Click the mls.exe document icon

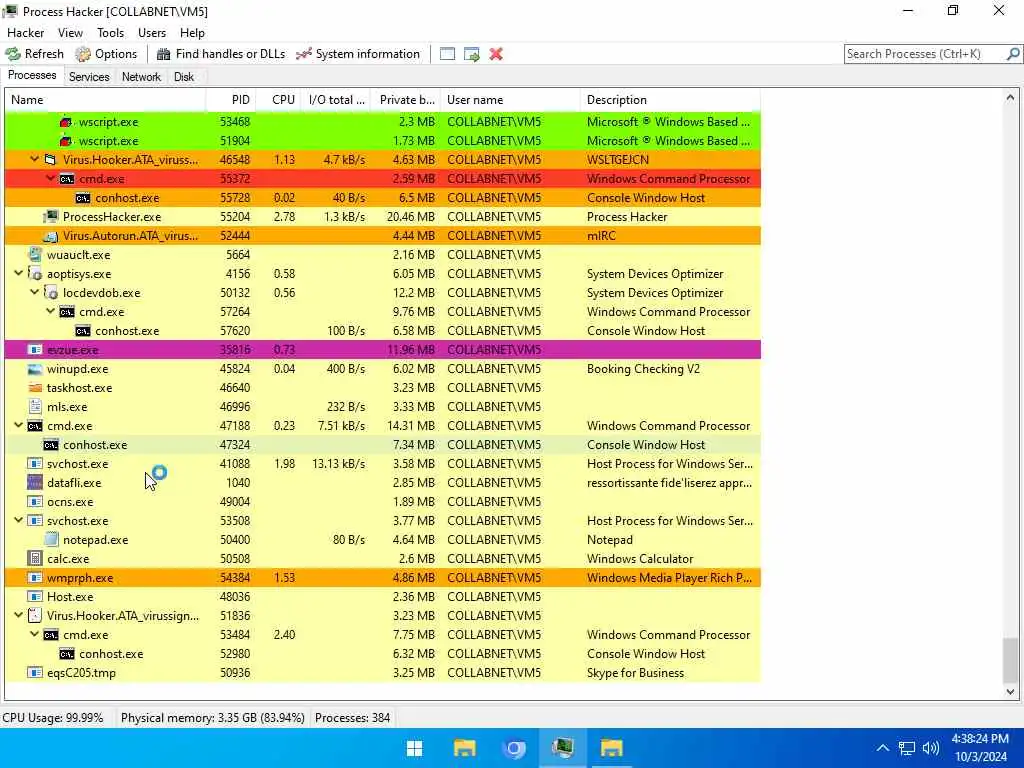click(35, 407)
